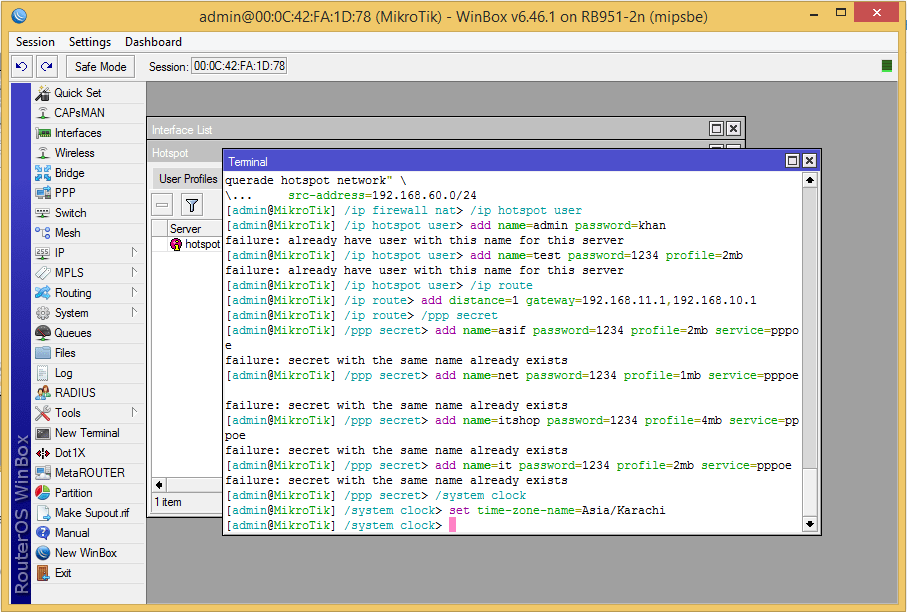This screenshot has width=908, height=613.
Task: Open the Queues sidebar entry
Action: [x=73, y=333]
